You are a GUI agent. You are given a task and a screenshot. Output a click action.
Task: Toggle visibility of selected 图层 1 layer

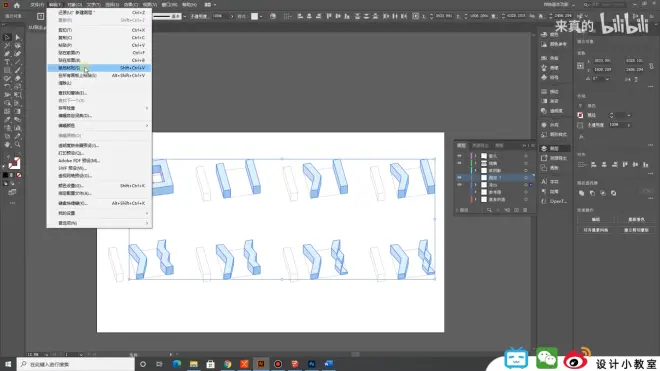[x=459, y=178]
